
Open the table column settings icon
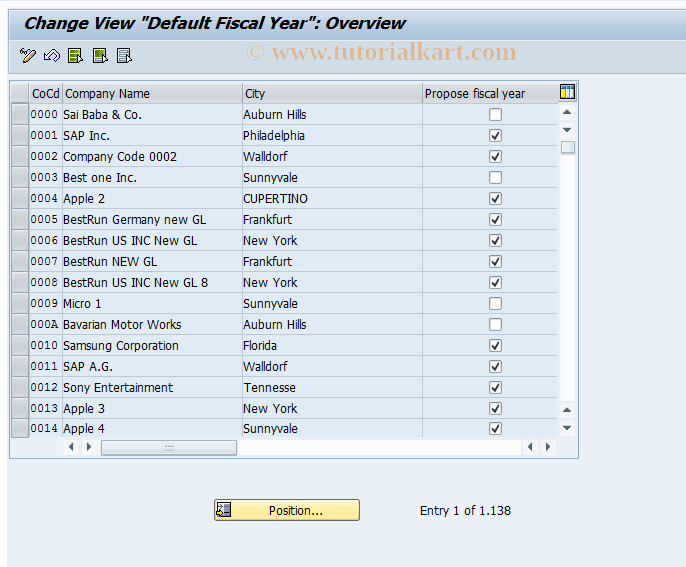point(567,92)
